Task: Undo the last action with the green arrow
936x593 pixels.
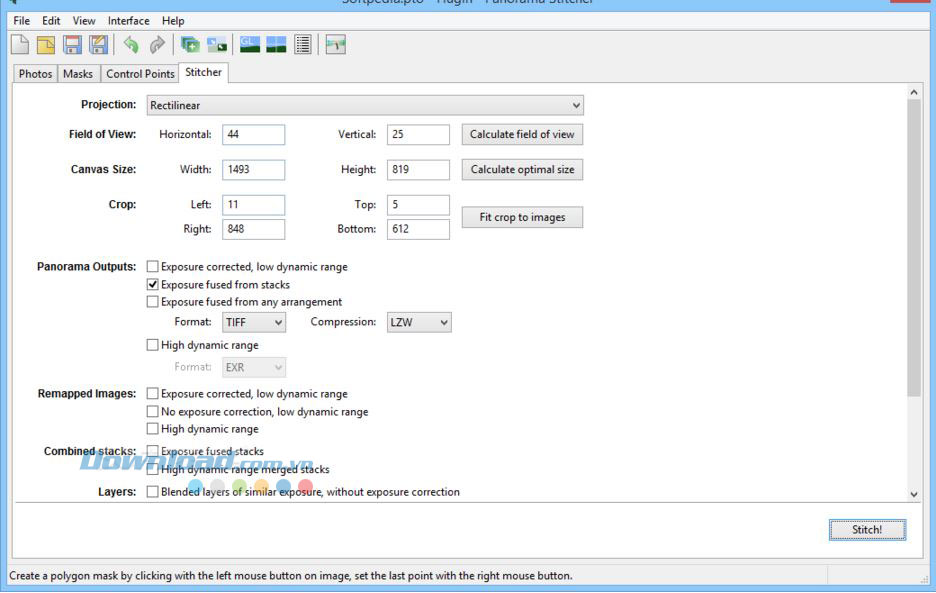Action: click(x=131, y=44)
